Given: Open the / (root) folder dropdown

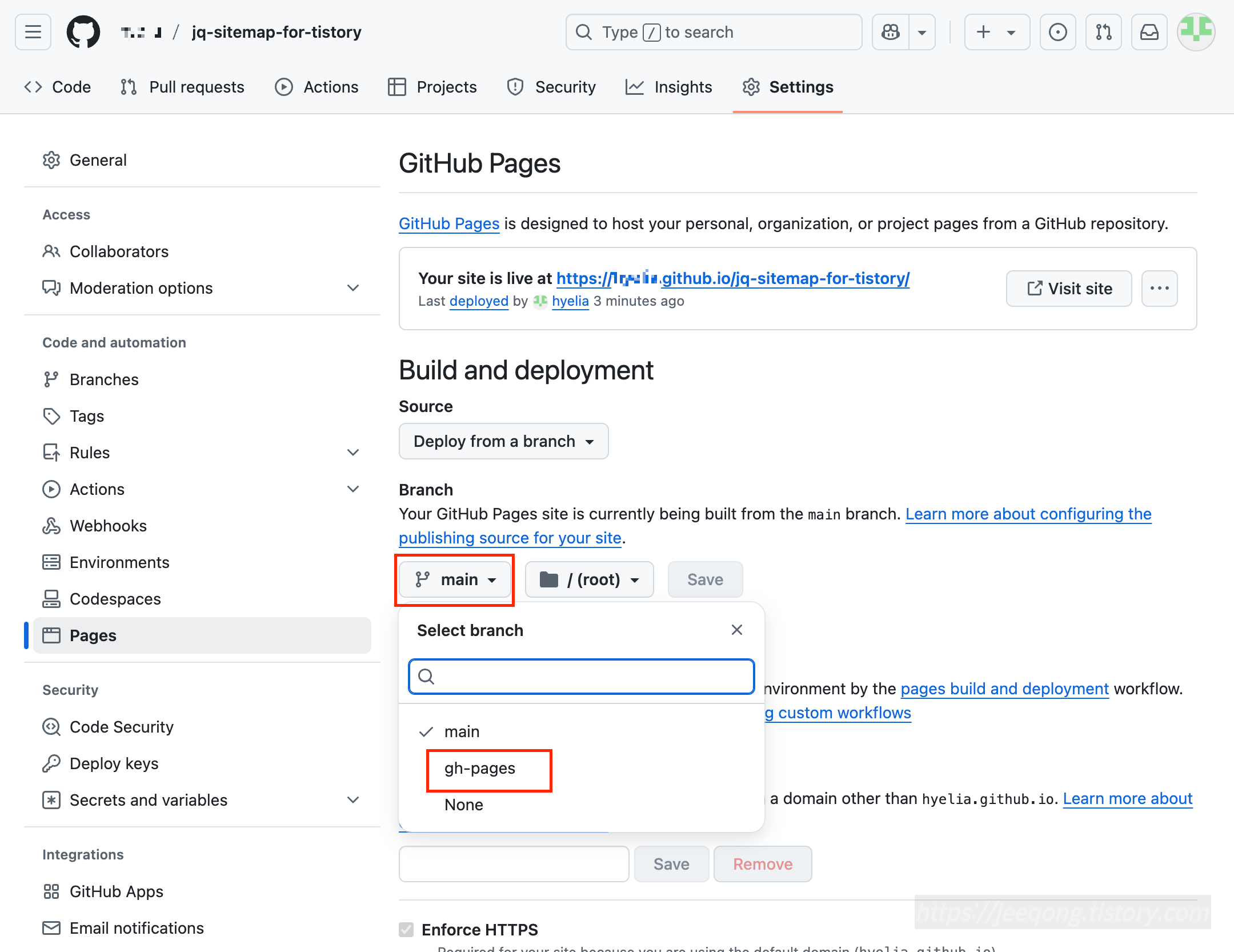Looking at the screenshot, I should [x=589, y=579].
